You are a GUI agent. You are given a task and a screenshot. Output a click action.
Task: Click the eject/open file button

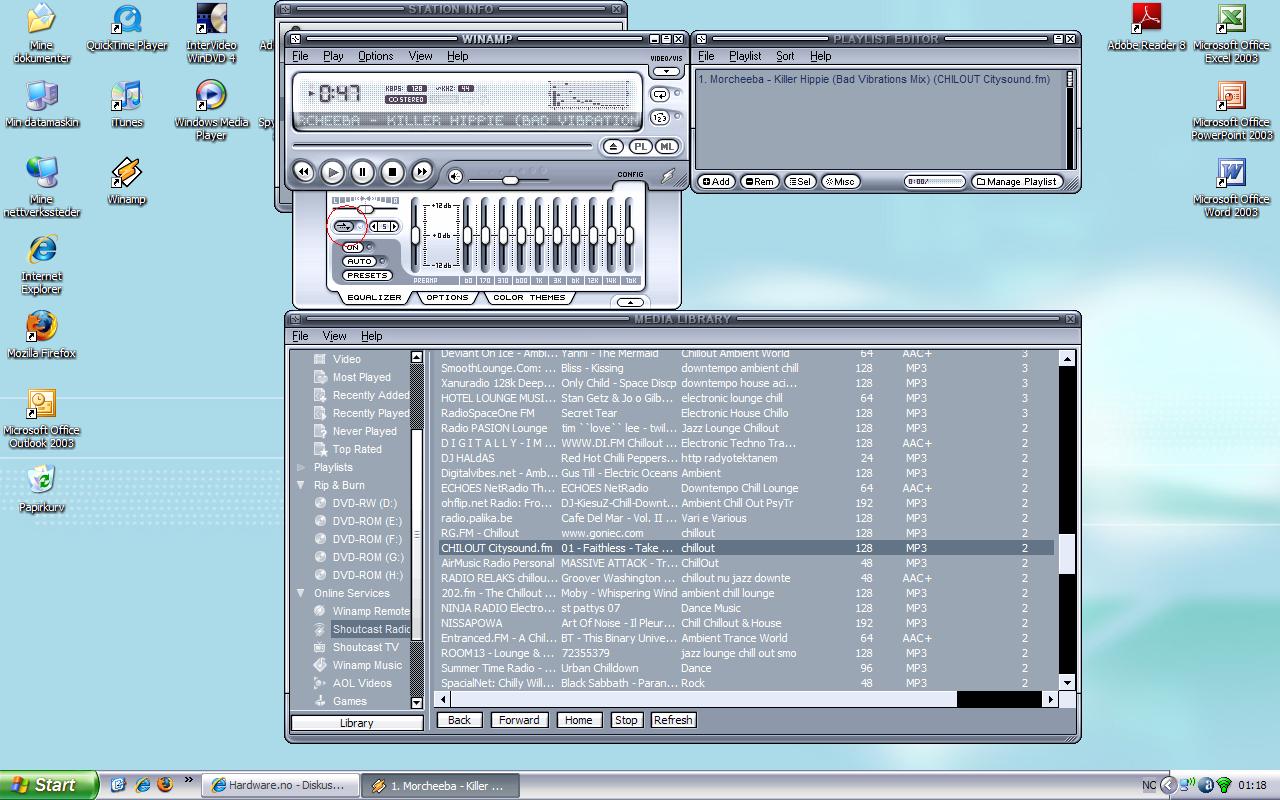point(613,146)
